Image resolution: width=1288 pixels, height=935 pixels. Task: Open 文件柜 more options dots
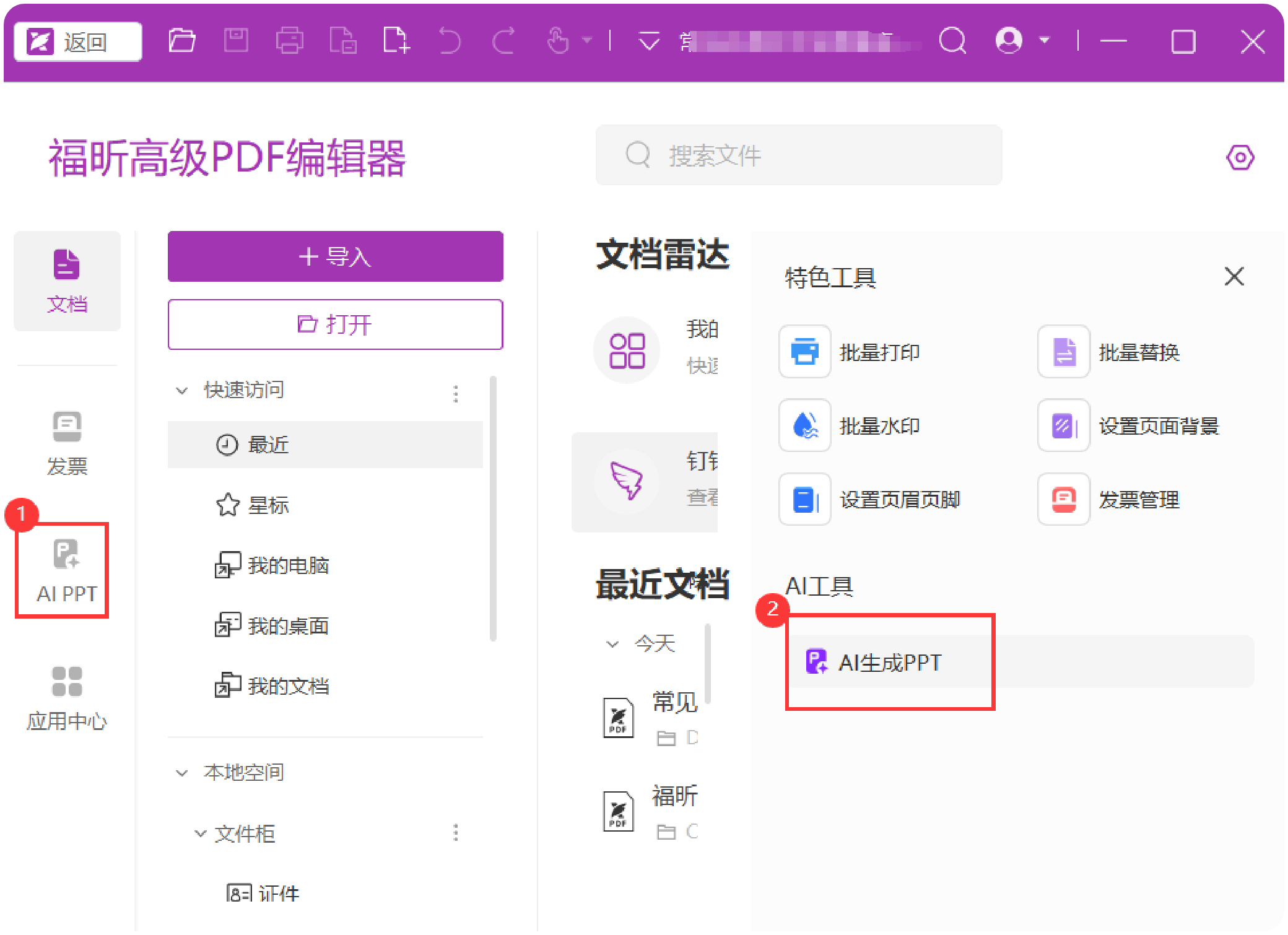(x=456, y=832)
